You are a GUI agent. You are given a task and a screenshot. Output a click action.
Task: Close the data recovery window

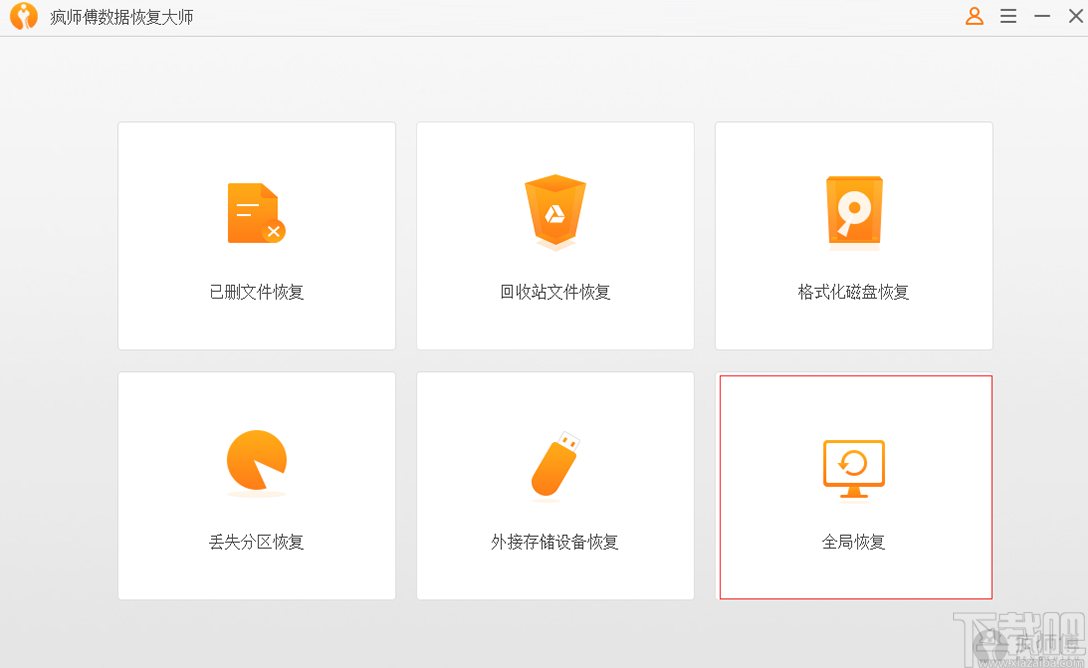(1076, 16)
